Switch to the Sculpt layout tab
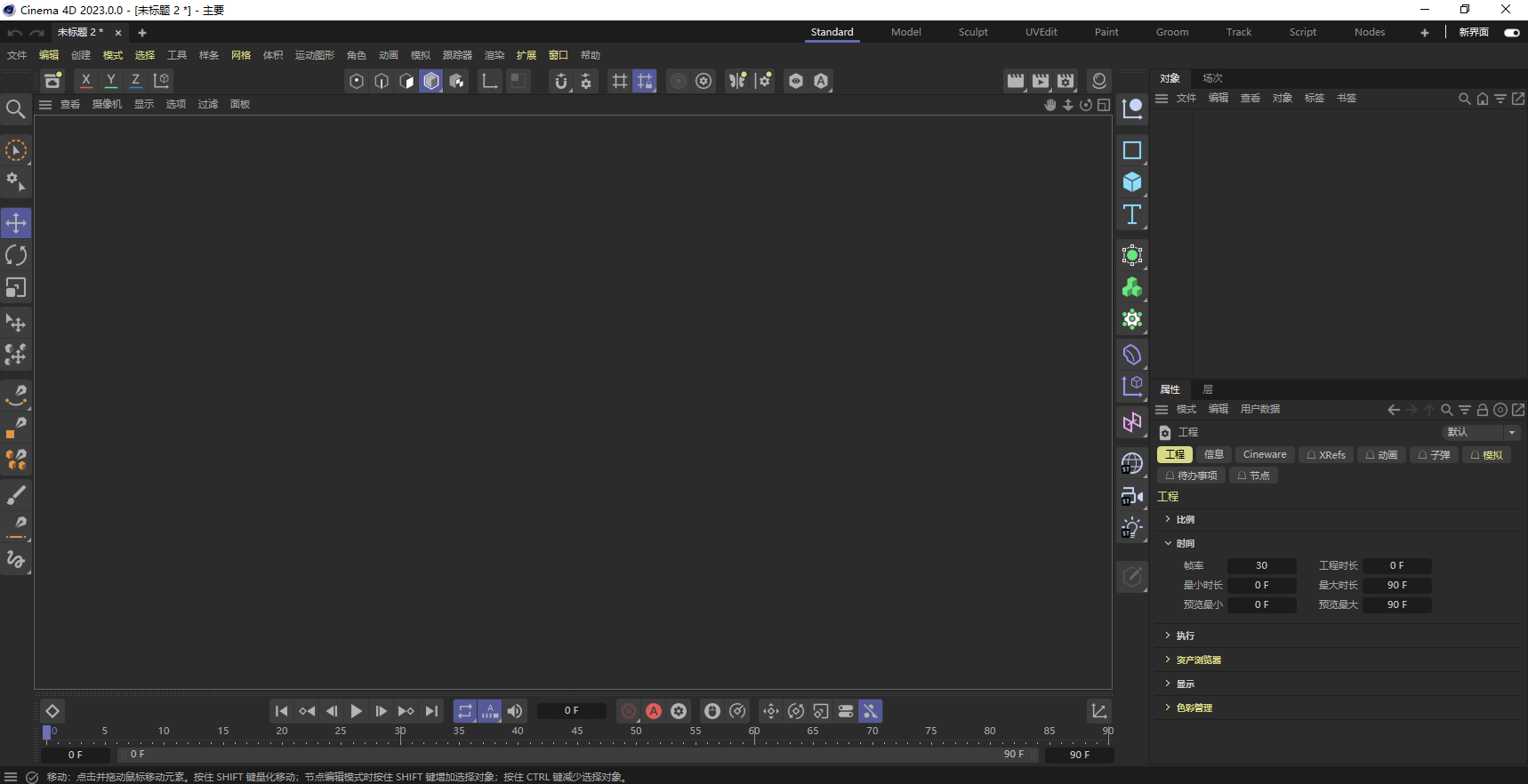 [x=972, y=32]
